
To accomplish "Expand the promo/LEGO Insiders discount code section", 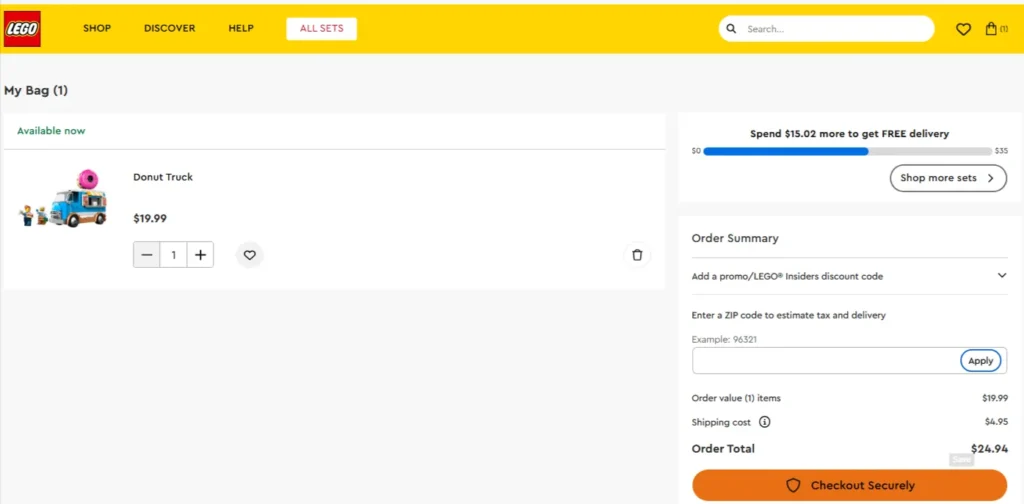I will click(x=850, y=276).
